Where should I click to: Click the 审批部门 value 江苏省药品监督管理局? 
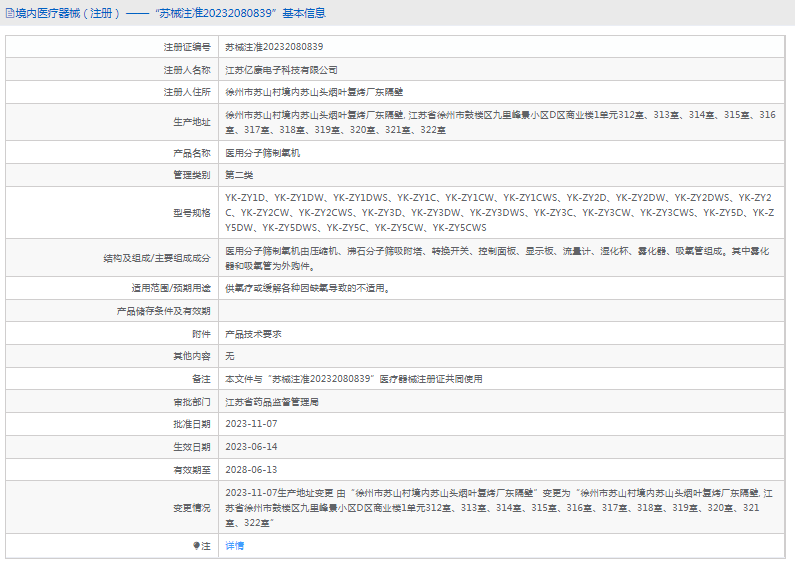[x=272, y=402]
